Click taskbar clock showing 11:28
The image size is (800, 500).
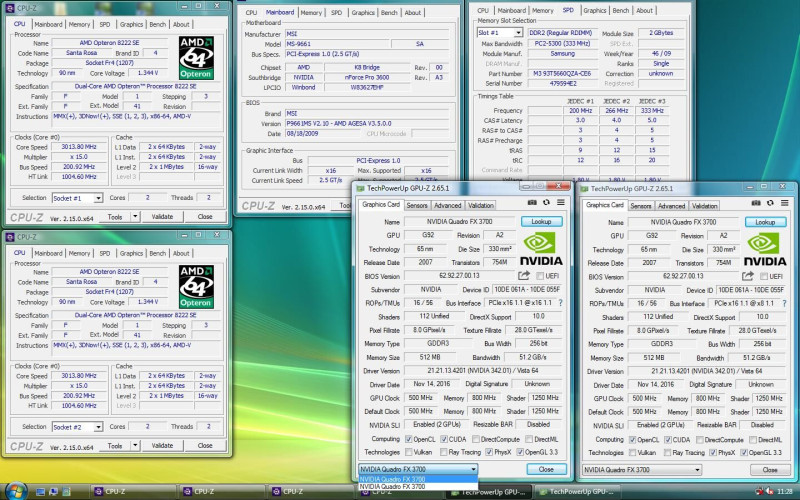coord(785,492)
